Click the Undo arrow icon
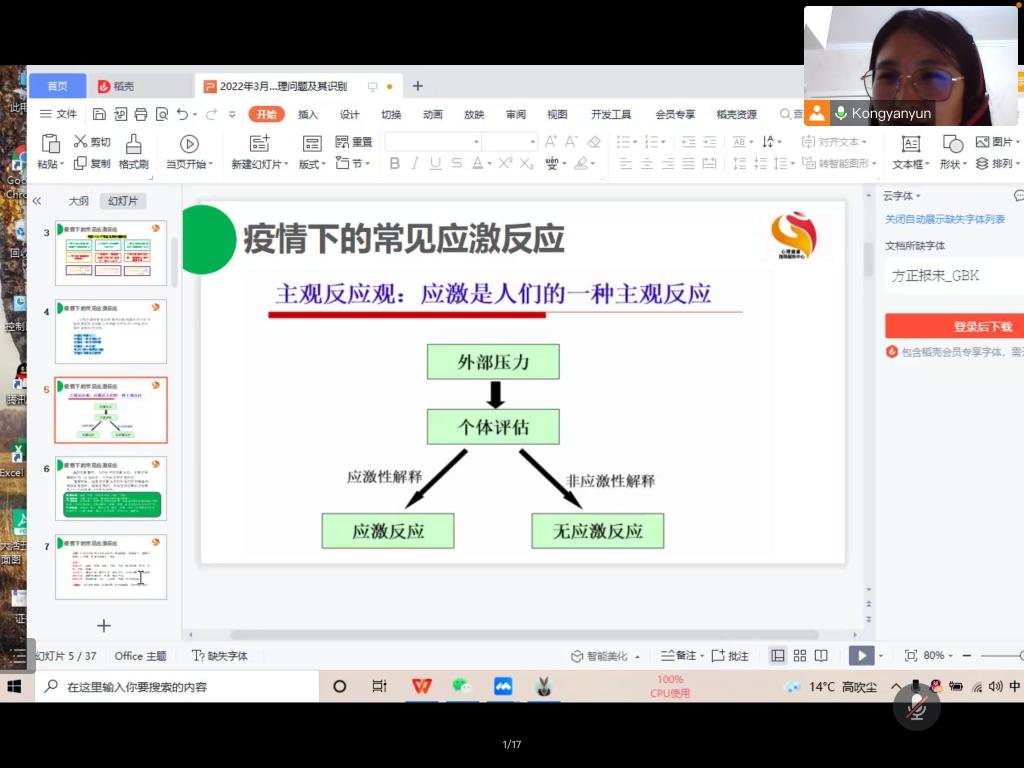 182,114
